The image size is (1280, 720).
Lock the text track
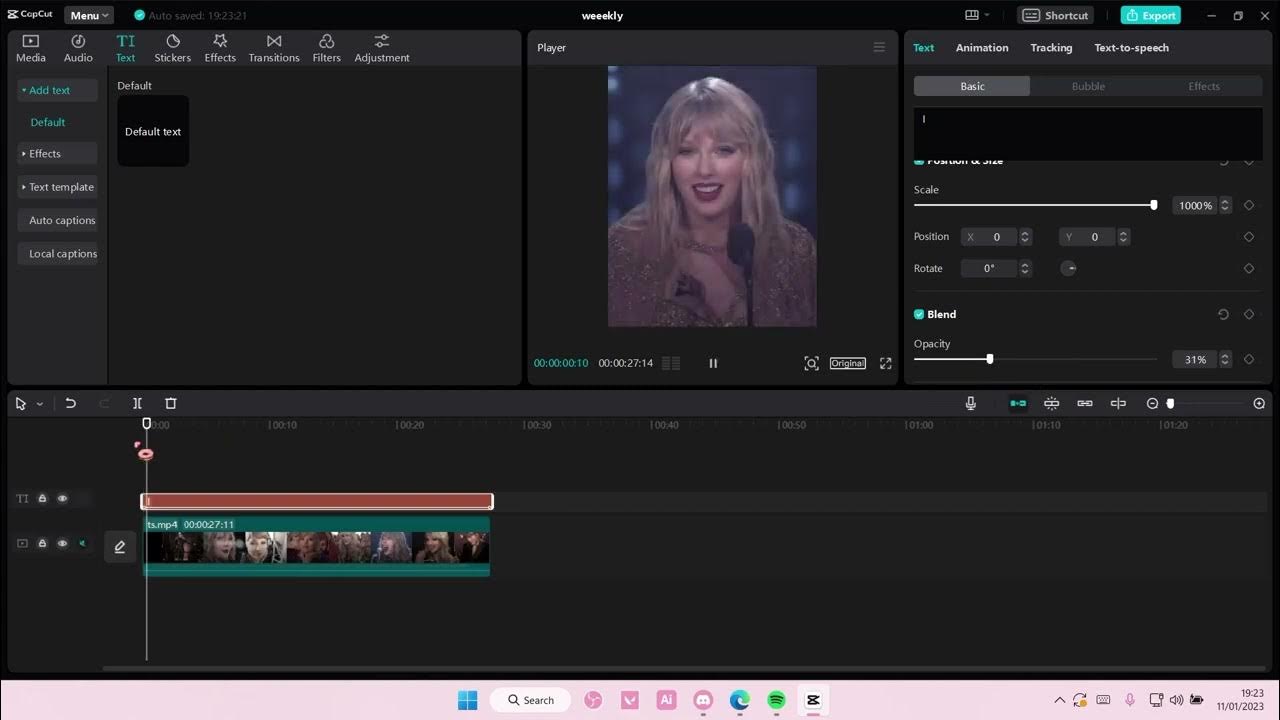[42, 498]
